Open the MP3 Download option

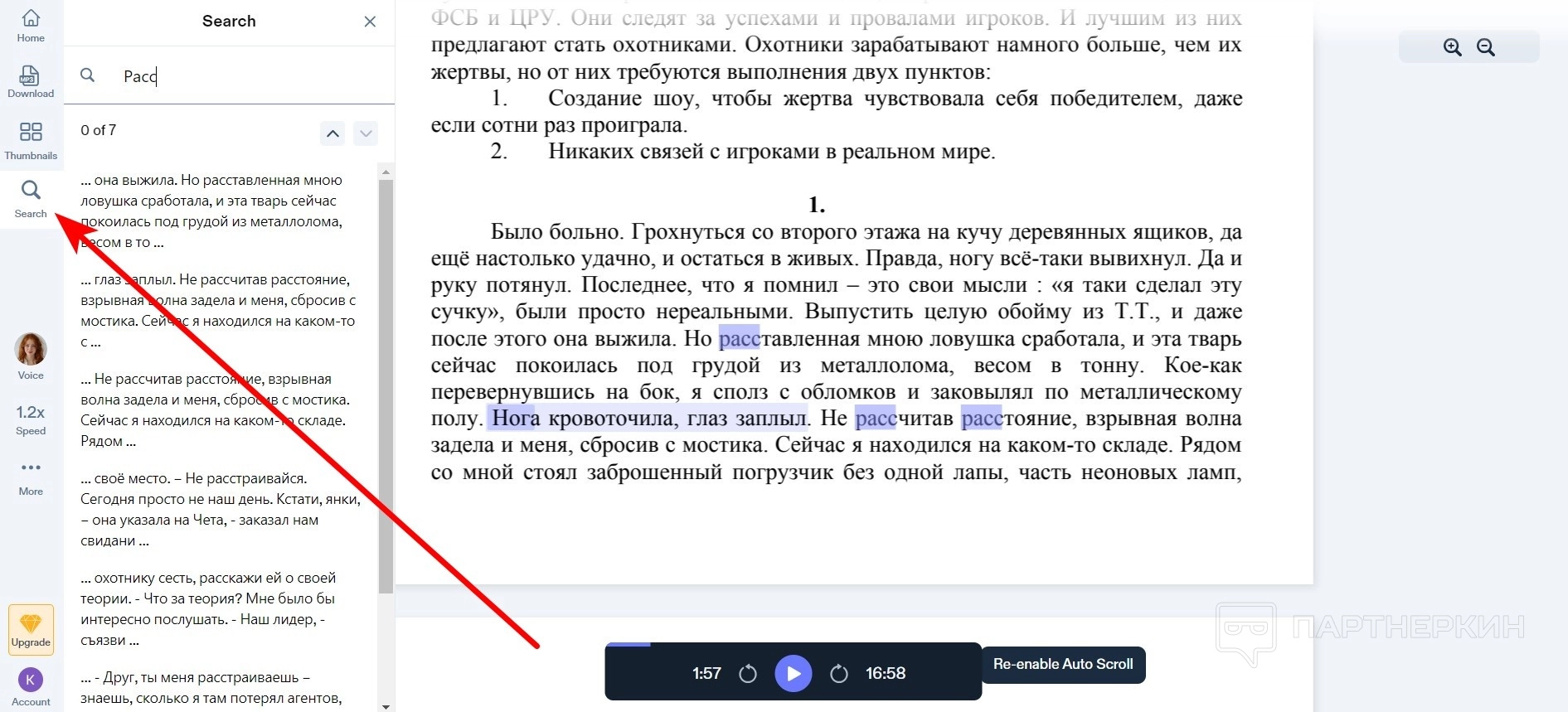31,82
